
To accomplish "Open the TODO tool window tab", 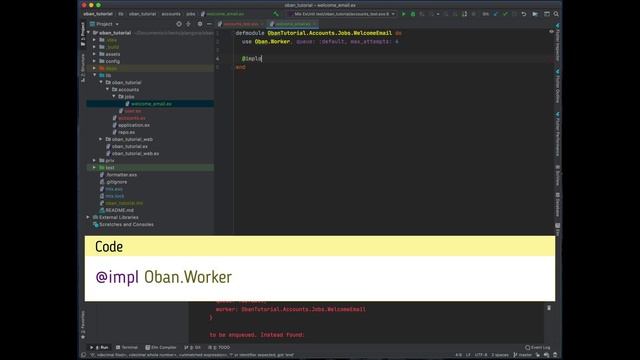I will (x=219, y=347).
